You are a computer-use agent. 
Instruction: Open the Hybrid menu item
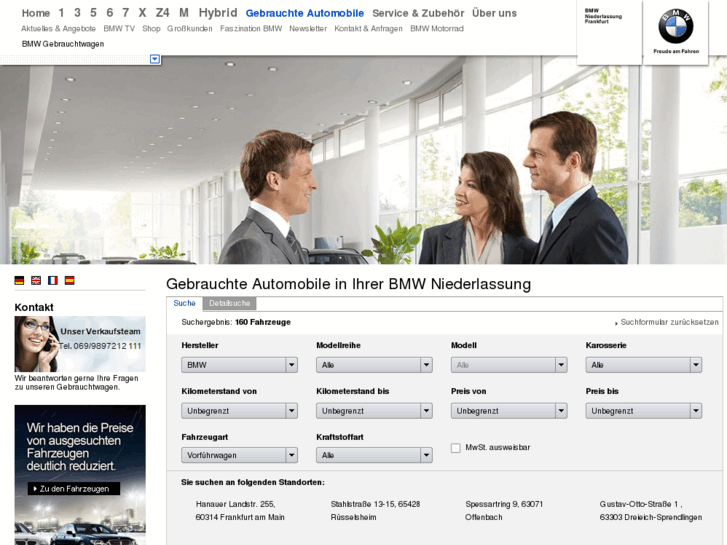217,13
